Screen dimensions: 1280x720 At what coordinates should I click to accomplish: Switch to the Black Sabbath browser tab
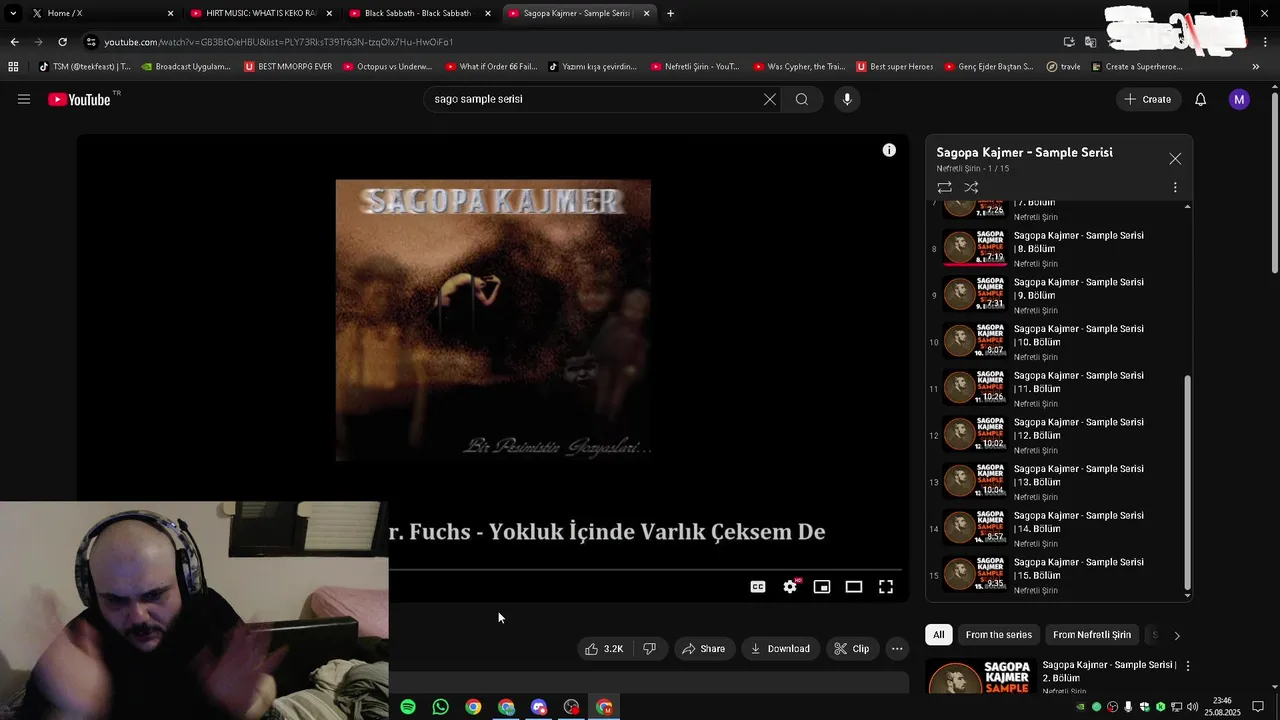419,13
